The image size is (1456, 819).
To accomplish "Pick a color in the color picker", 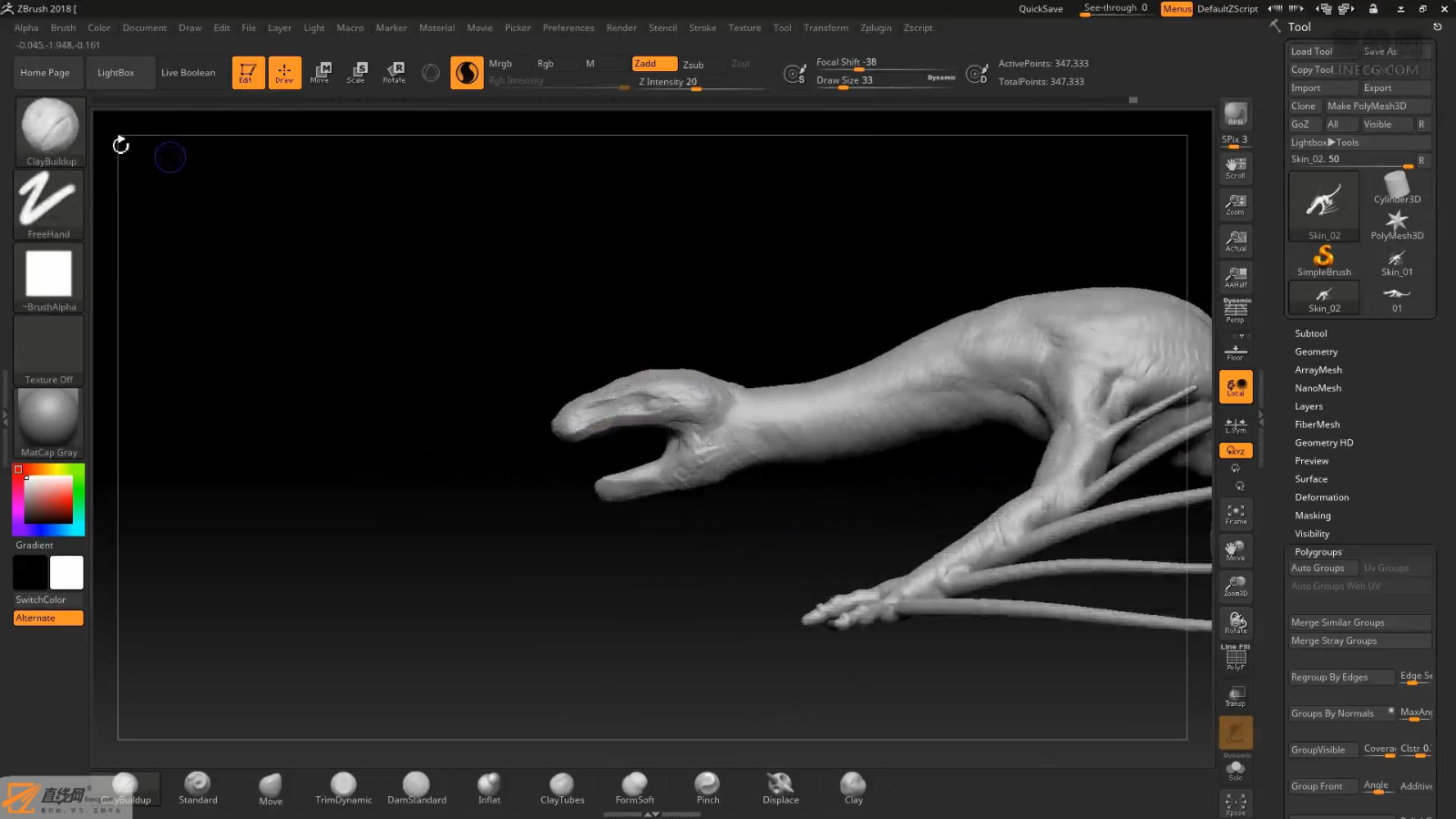I will (x=48, y=499).
